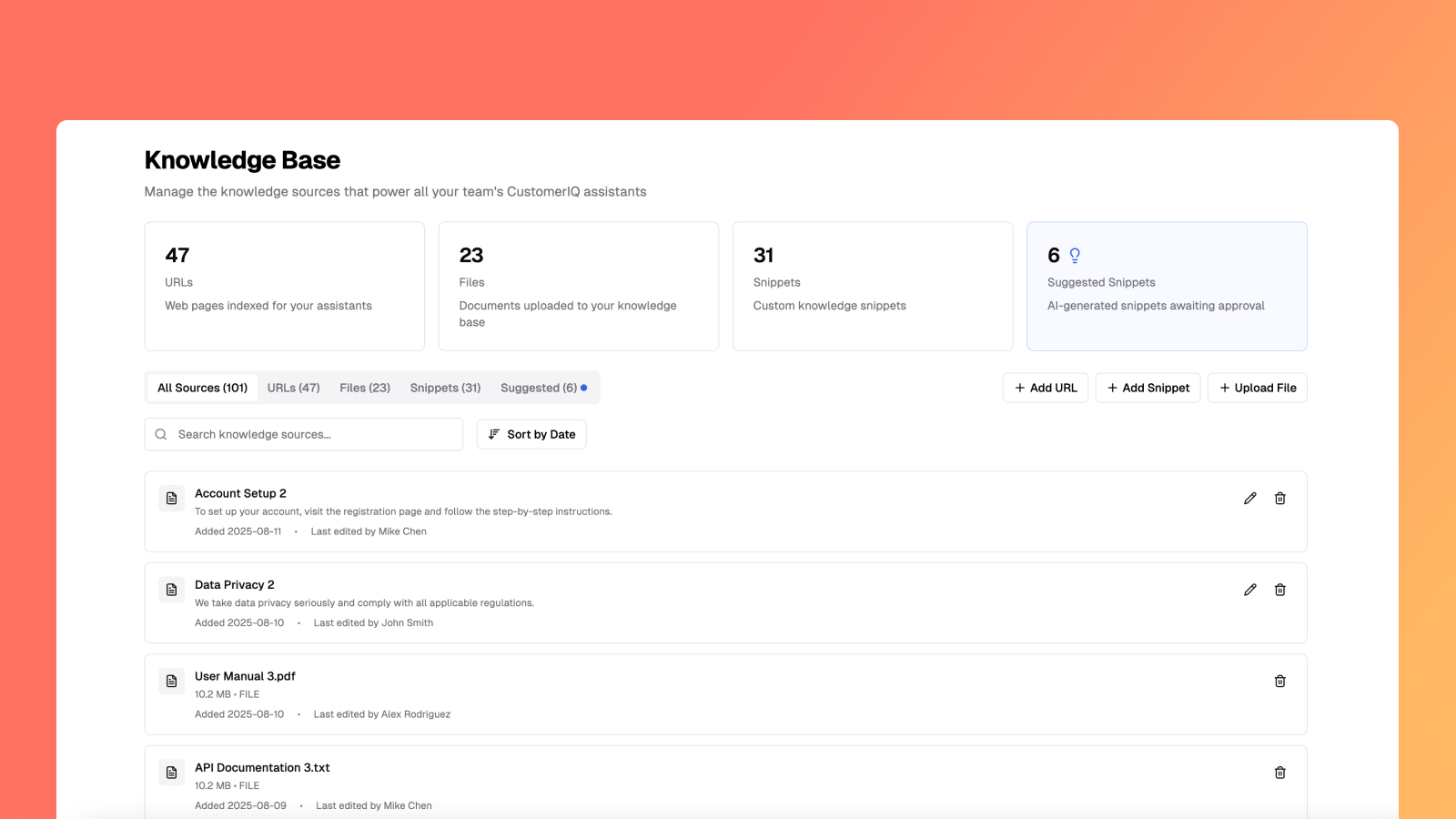Switch to the All Sources (101) tab
This screenshot has height=819, width=1456.
(202, 388)
